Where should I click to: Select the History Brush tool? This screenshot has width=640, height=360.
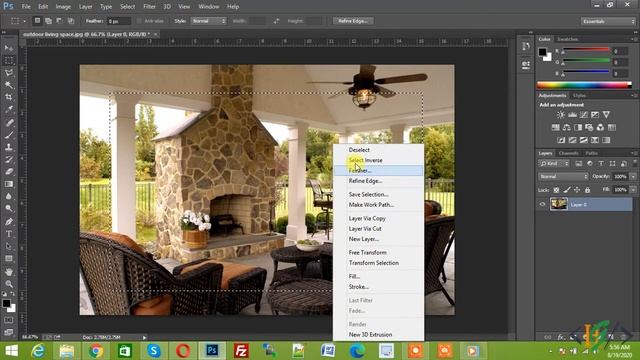(x=9, y=160)
